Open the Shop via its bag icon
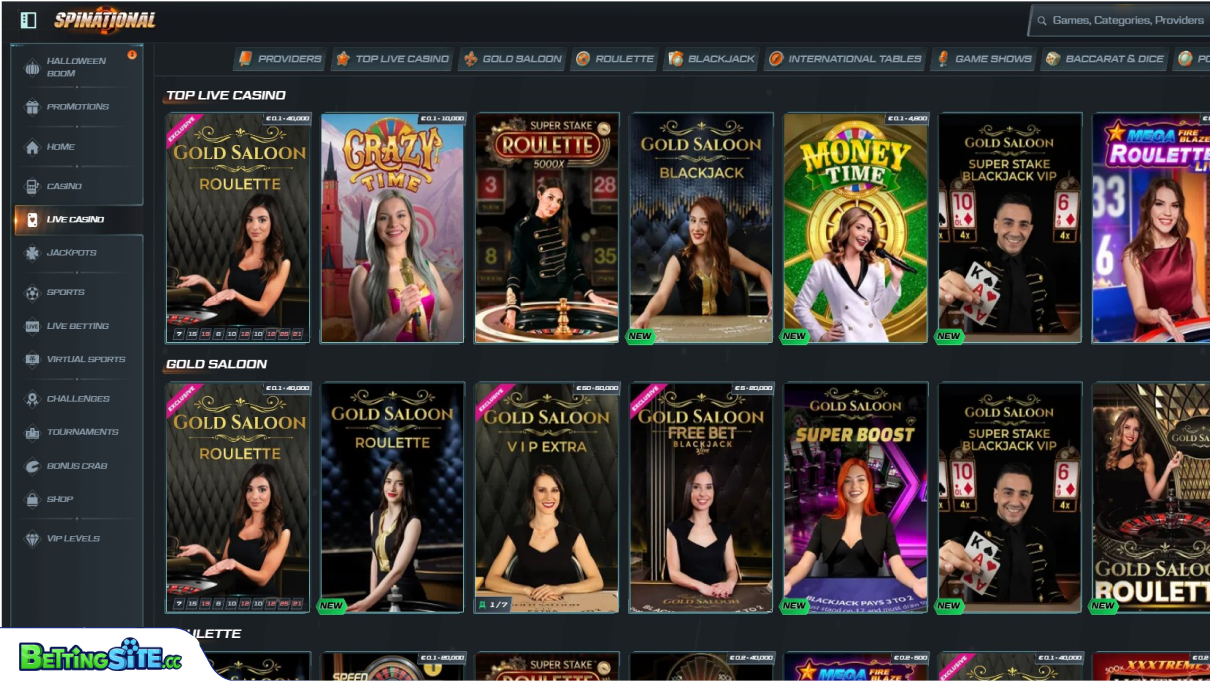Viewport: 1210px width, 681px height. pos(33,499)
